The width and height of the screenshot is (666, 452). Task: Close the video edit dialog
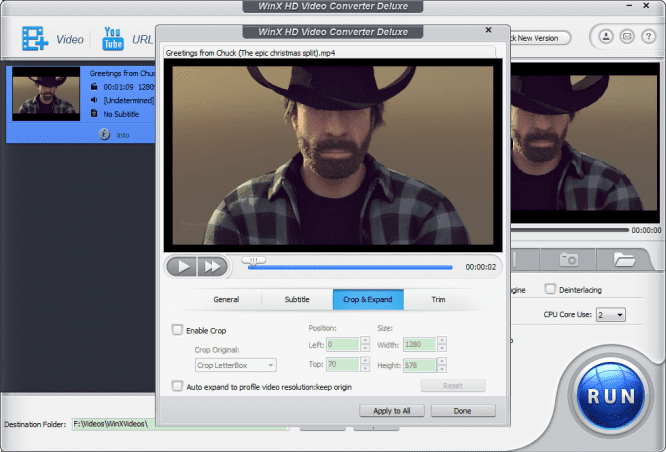click(488, 30)
